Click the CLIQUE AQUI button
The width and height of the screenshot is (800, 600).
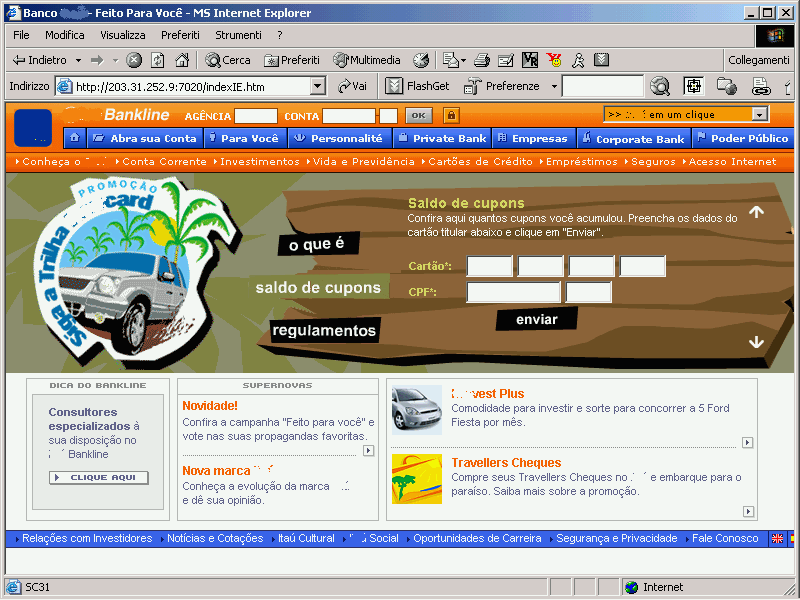[98, 478]
